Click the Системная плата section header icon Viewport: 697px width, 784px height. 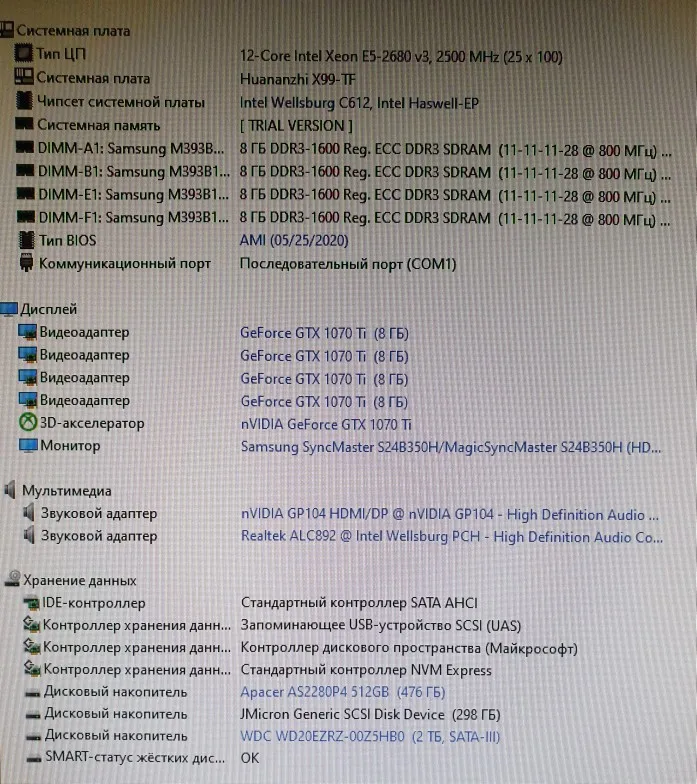click(7, 30)
